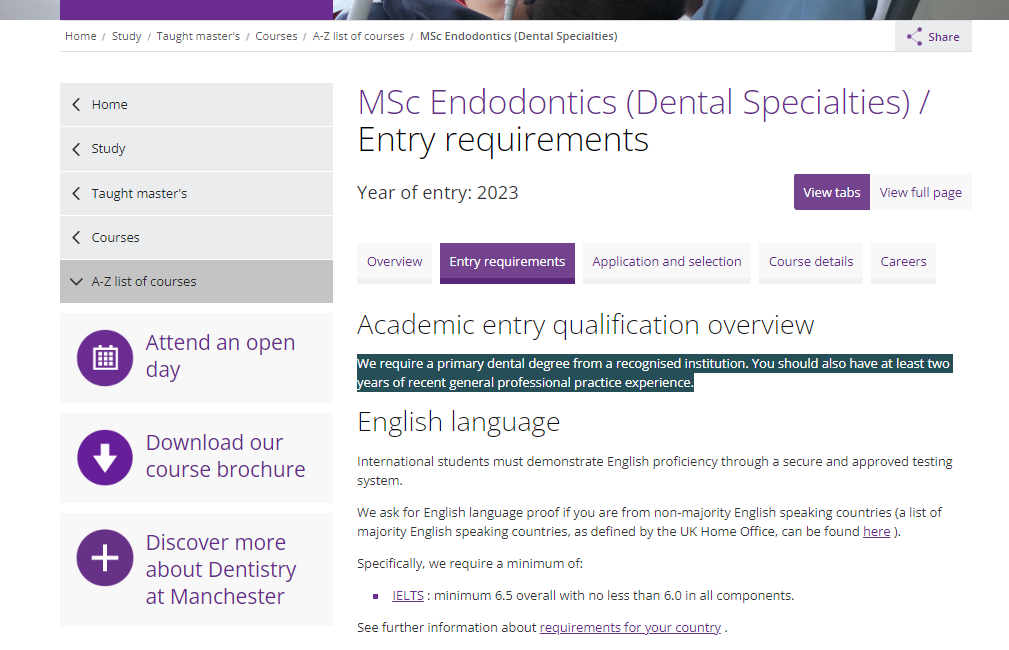Screen dimensions: 1009x650
Task: Click the Share icon button
Action: 915,37
